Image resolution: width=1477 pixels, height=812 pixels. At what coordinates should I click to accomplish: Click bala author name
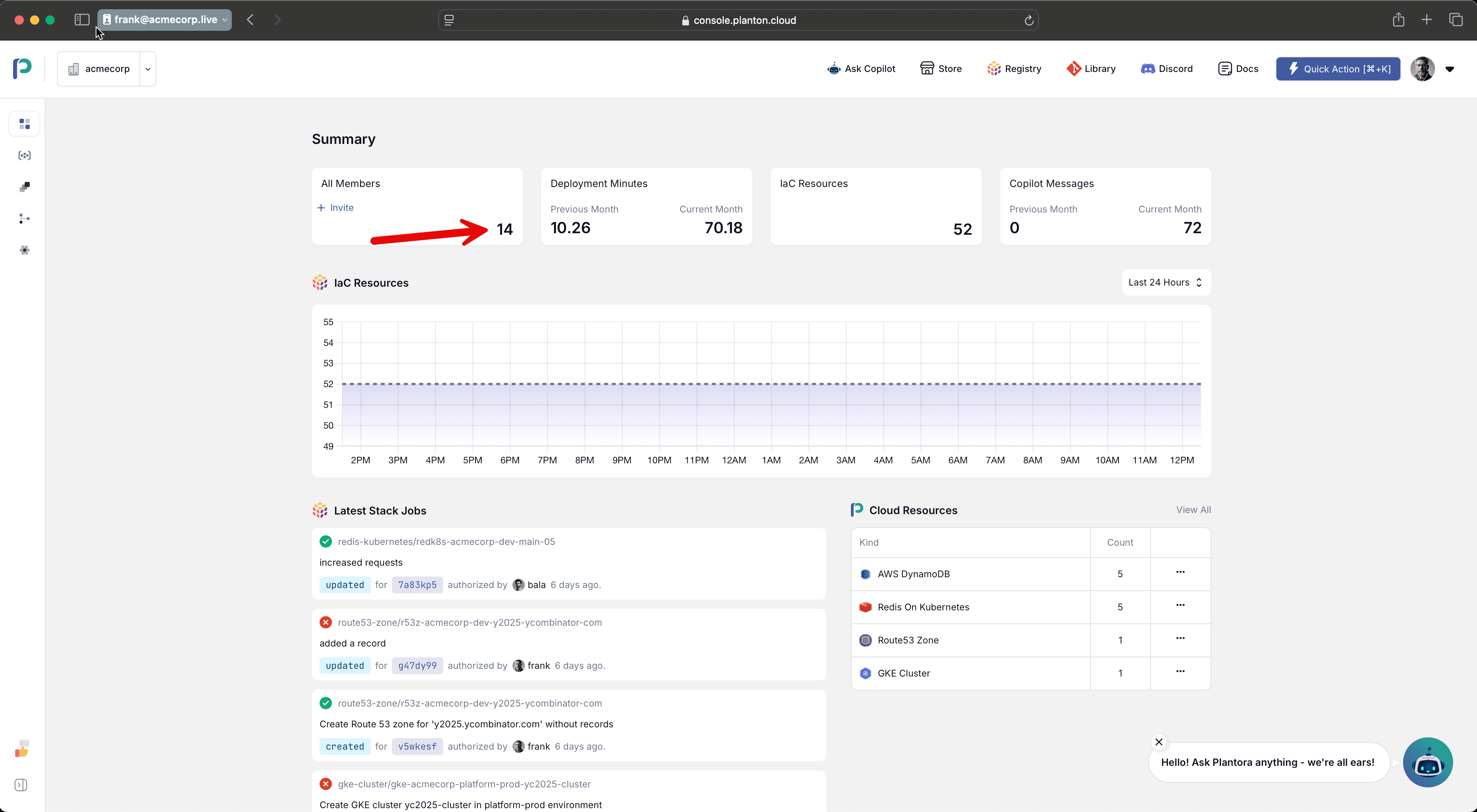[536, 585]
